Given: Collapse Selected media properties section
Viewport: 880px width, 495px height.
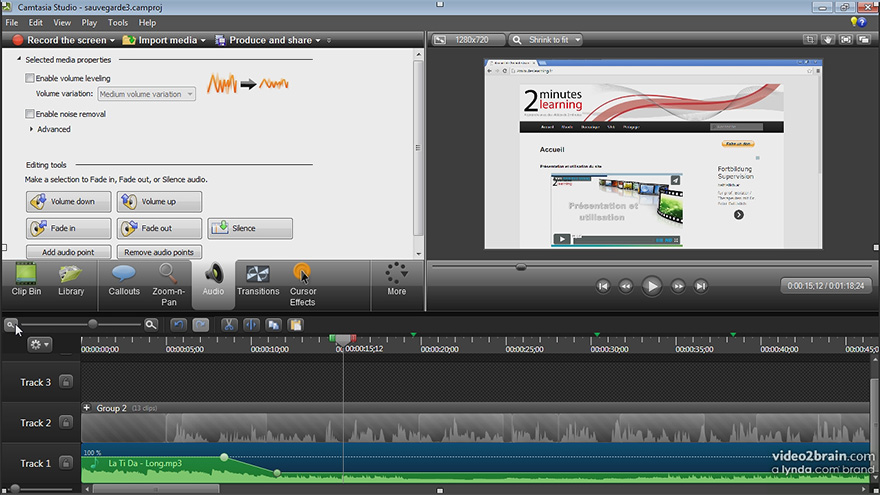Looking at the screenshot, I should pos(19,59).
